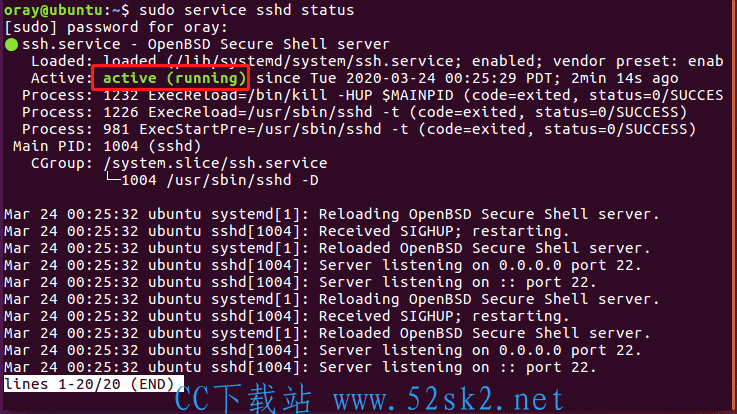Click the www.52sk2.net watermark link

tap(448, 400)
